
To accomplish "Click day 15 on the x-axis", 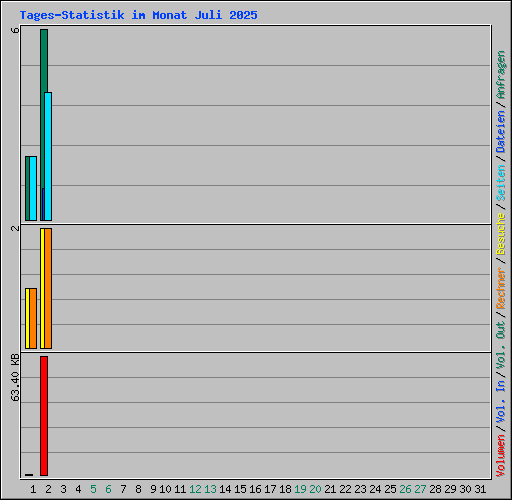I will (x=240, y=489).
